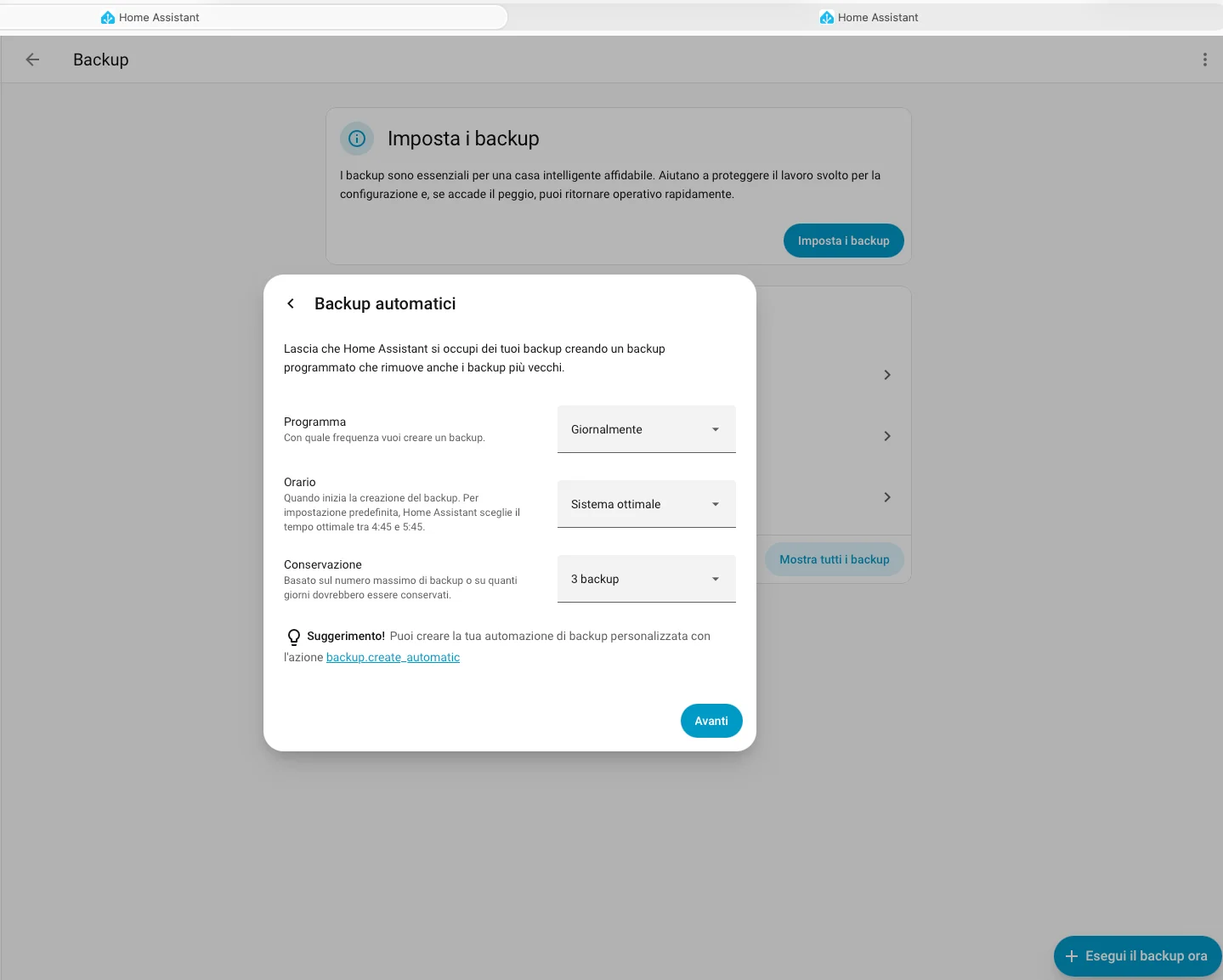1223x980 pixels.
Task: Expand the last chevron row behind the dialog
Action: click(887, 497)
